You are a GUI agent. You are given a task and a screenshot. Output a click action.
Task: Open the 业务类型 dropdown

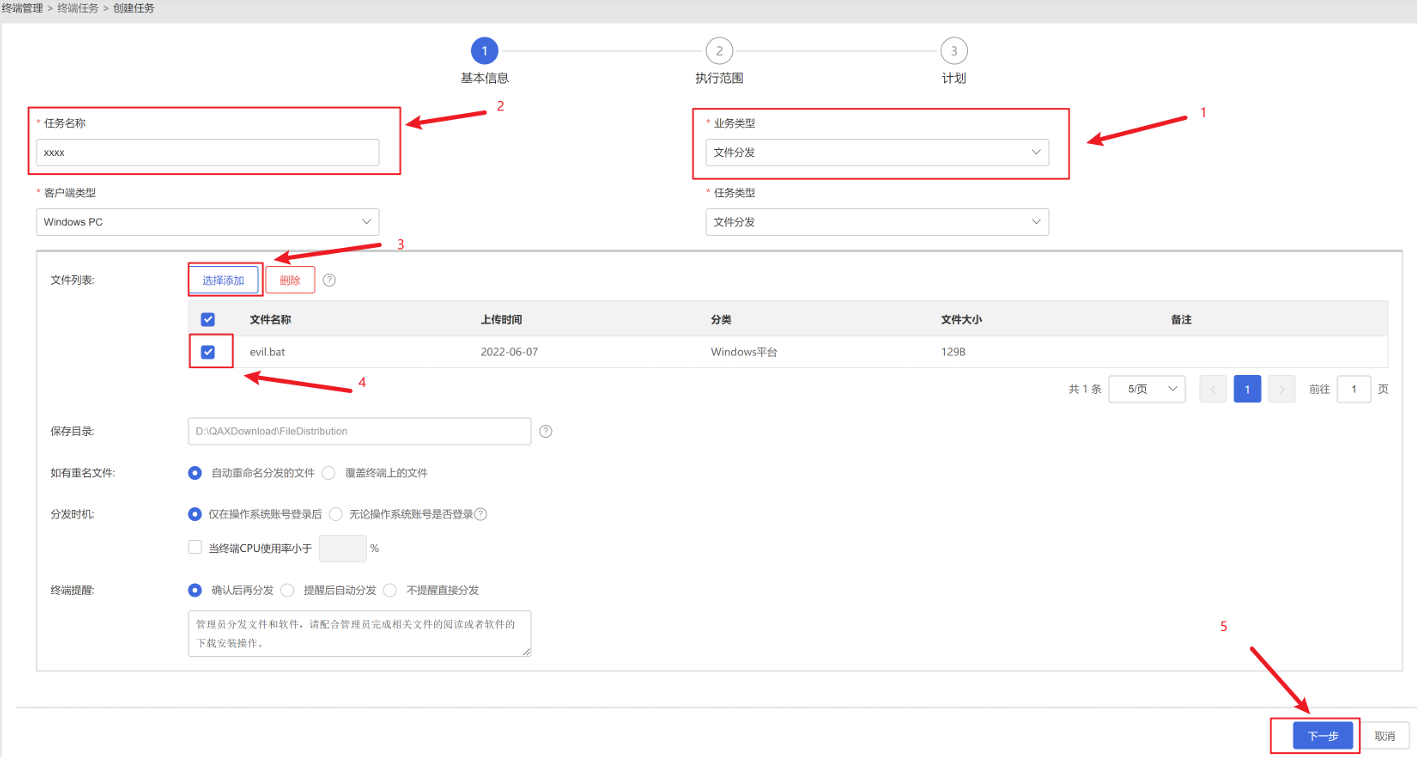[x=877, y=153]
